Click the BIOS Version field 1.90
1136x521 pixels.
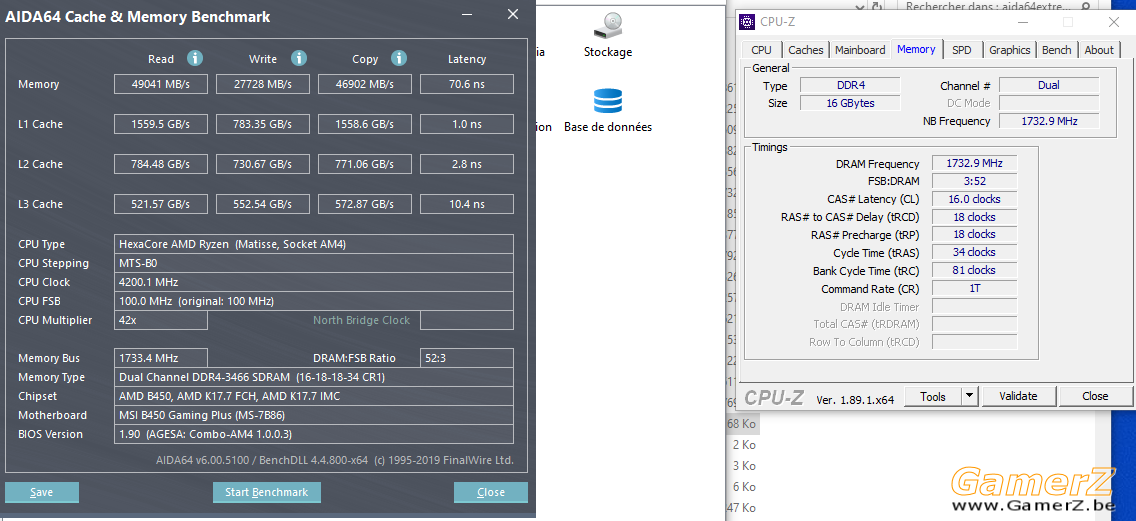[314, 434]
